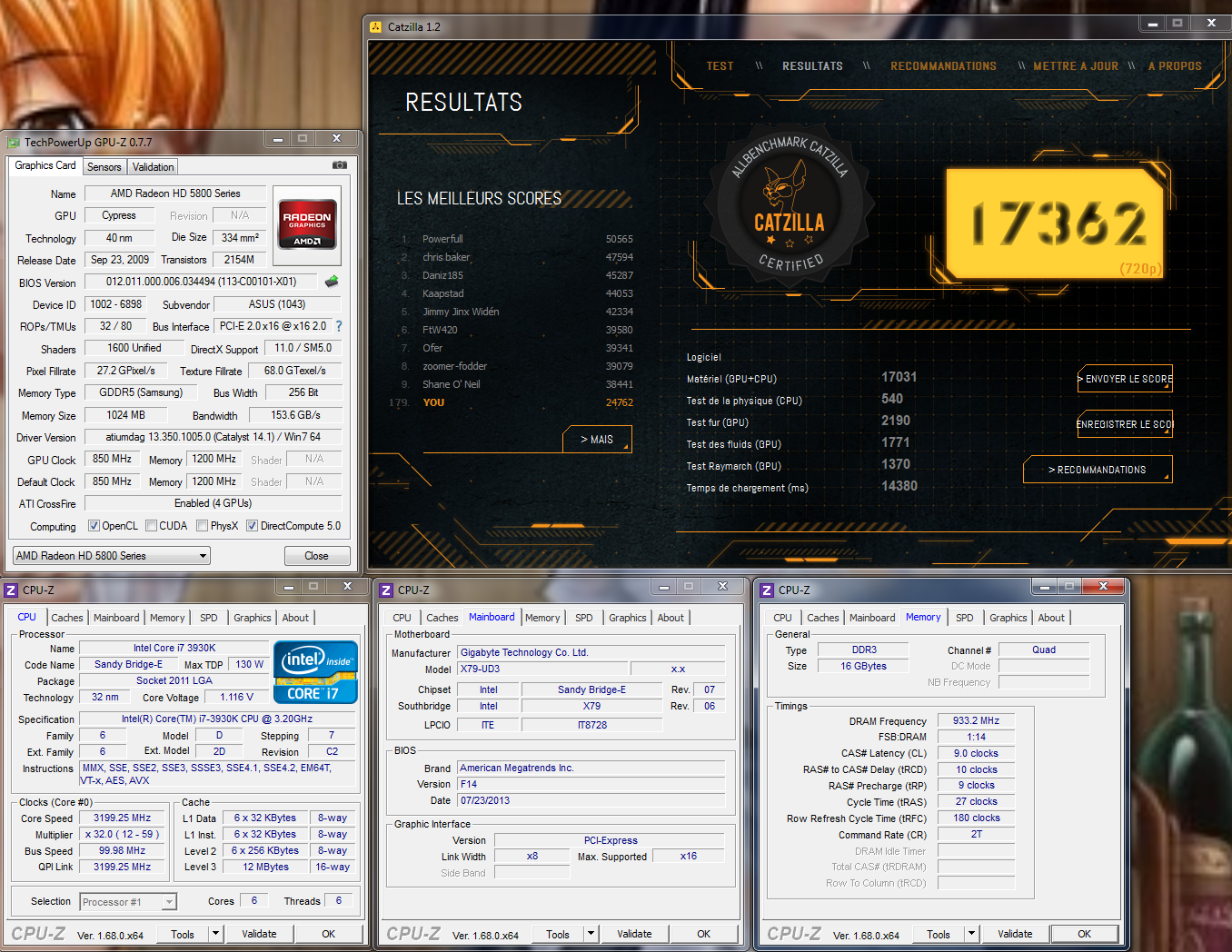
Task: Open the RECOMMANDATIONS menu in Catzilla
Action: click(x=943, y=66)
